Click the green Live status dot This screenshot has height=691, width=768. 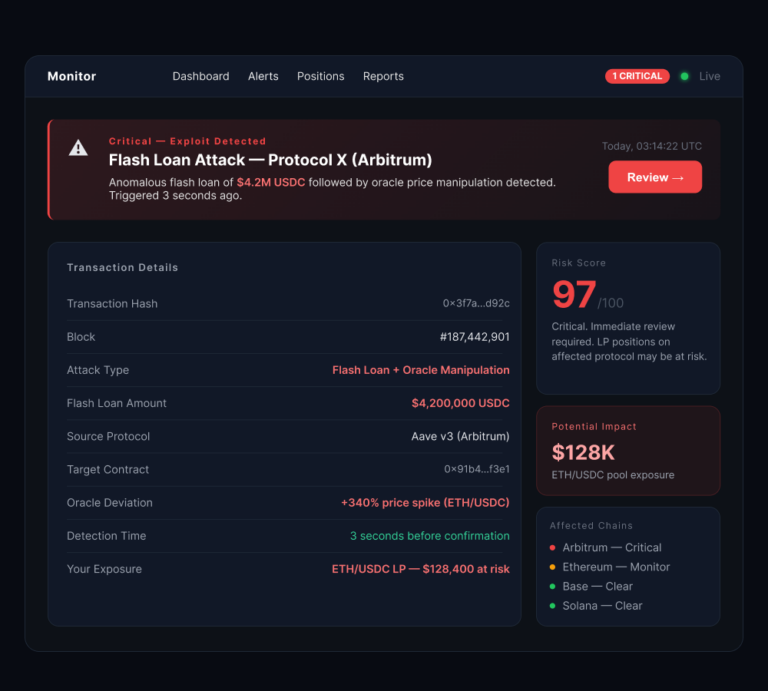[x=684, y=76]
